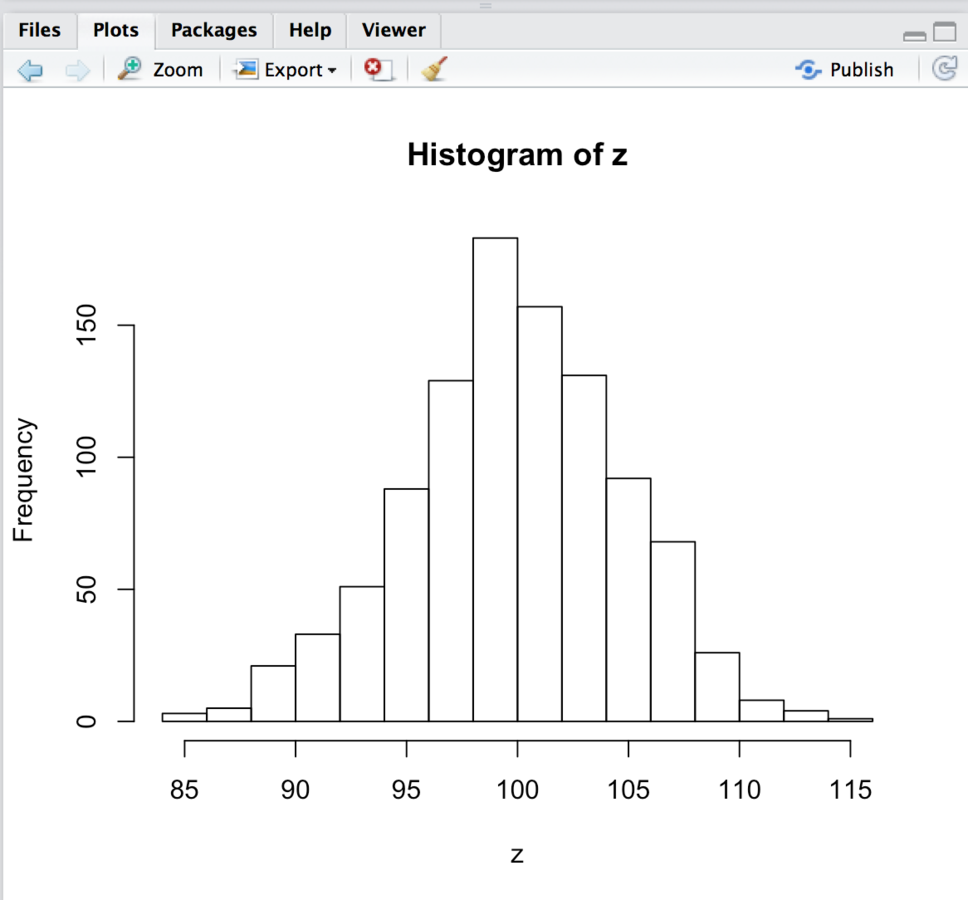Click the y-axis tick label 150

[86, 325]
